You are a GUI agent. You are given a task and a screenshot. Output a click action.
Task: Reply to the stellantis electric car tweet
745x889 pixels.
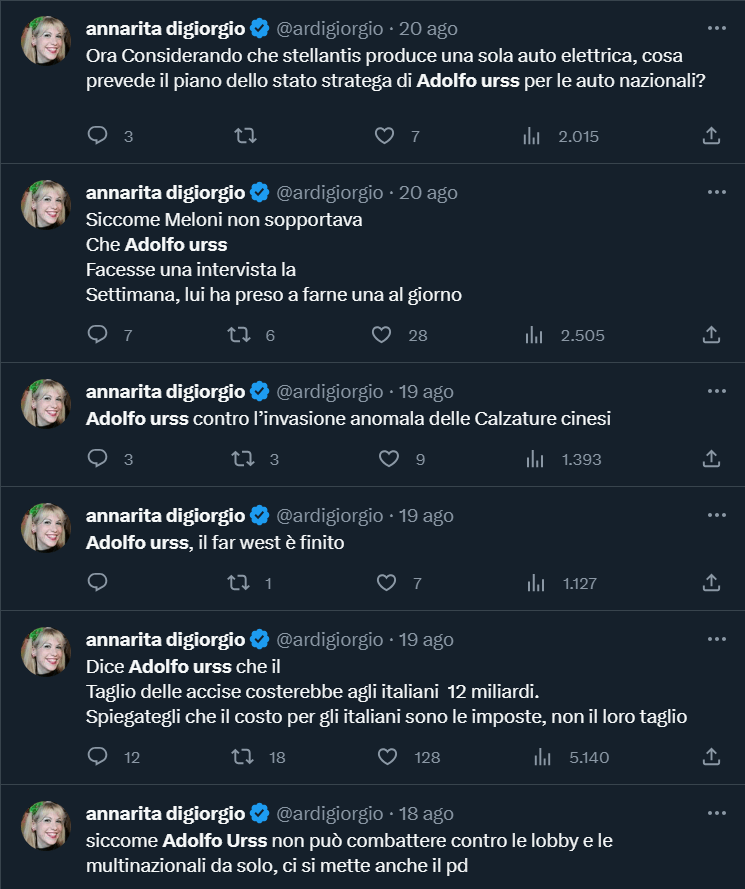pos(98,136)
